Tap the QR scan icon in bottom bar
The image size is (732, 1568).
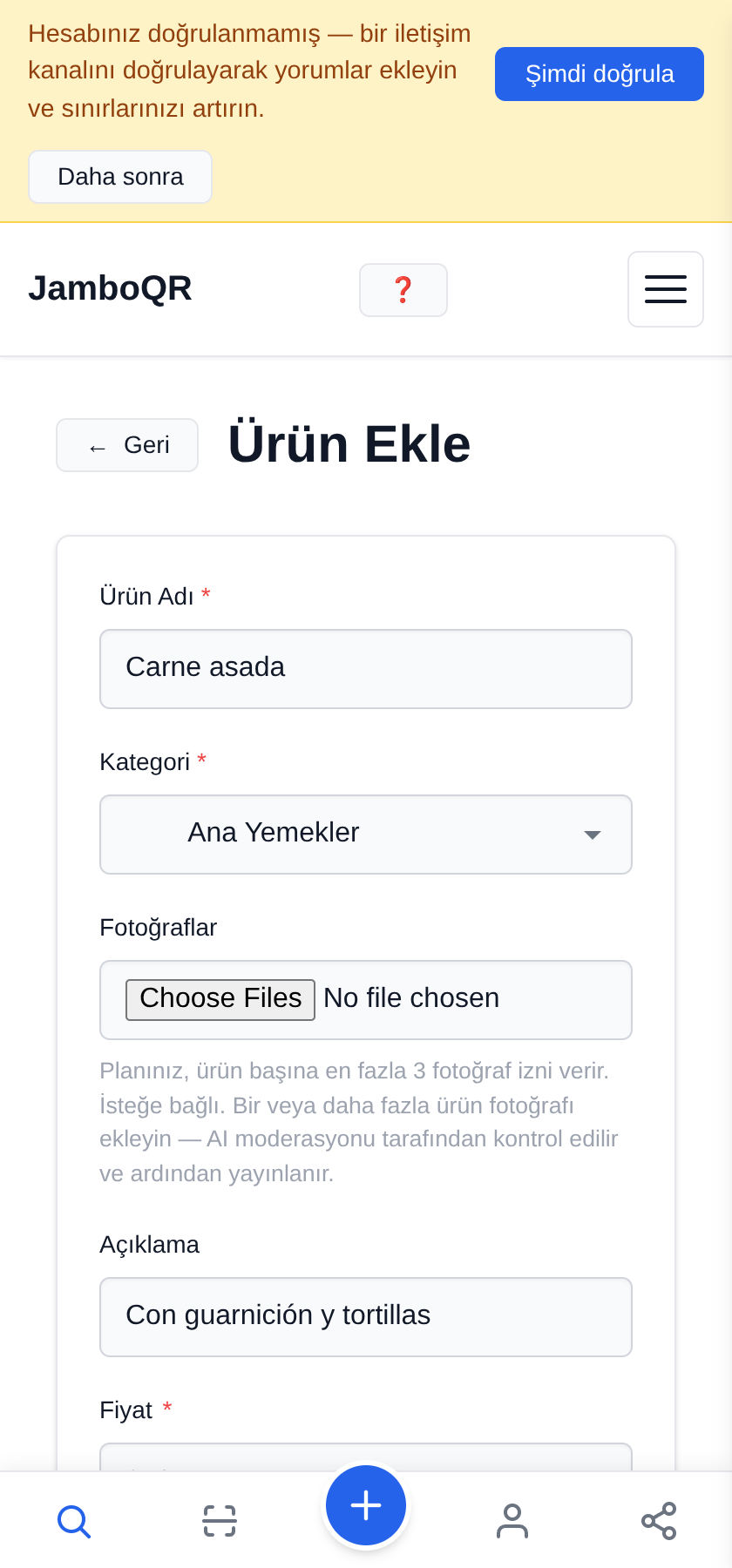pyautogui.click(x=220, y=1521)
